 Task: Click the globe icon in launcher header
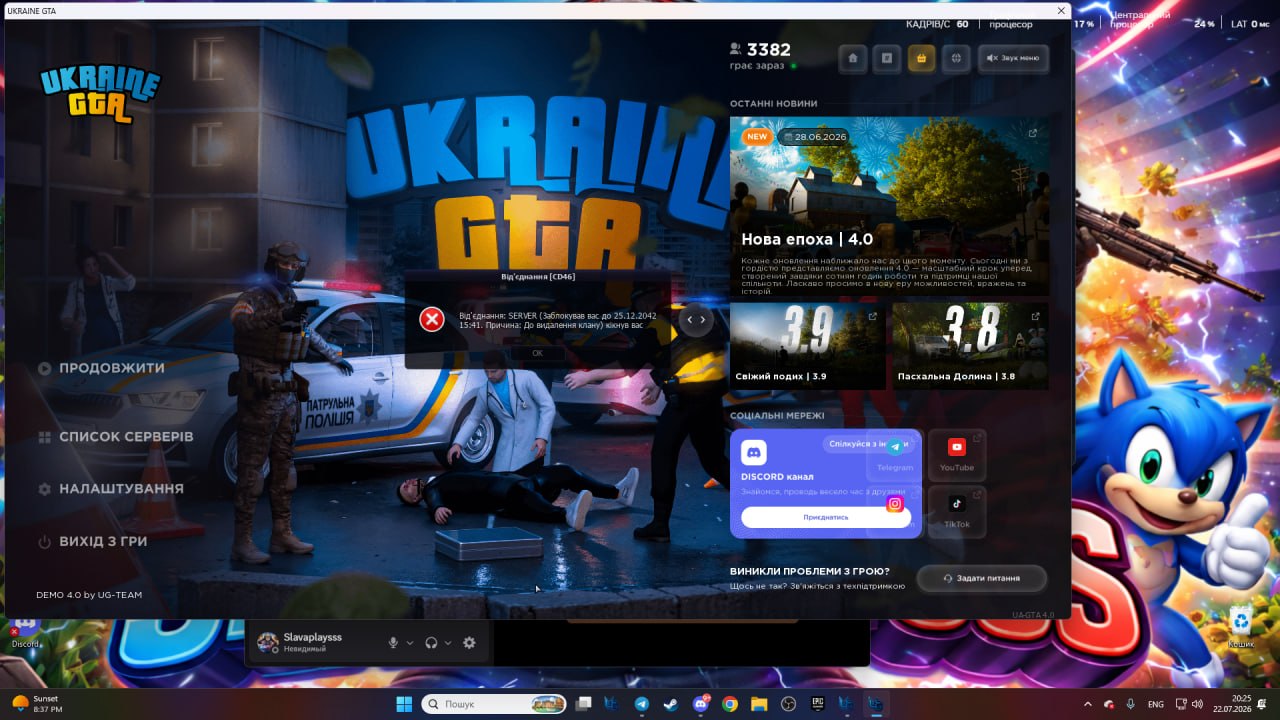956,58
